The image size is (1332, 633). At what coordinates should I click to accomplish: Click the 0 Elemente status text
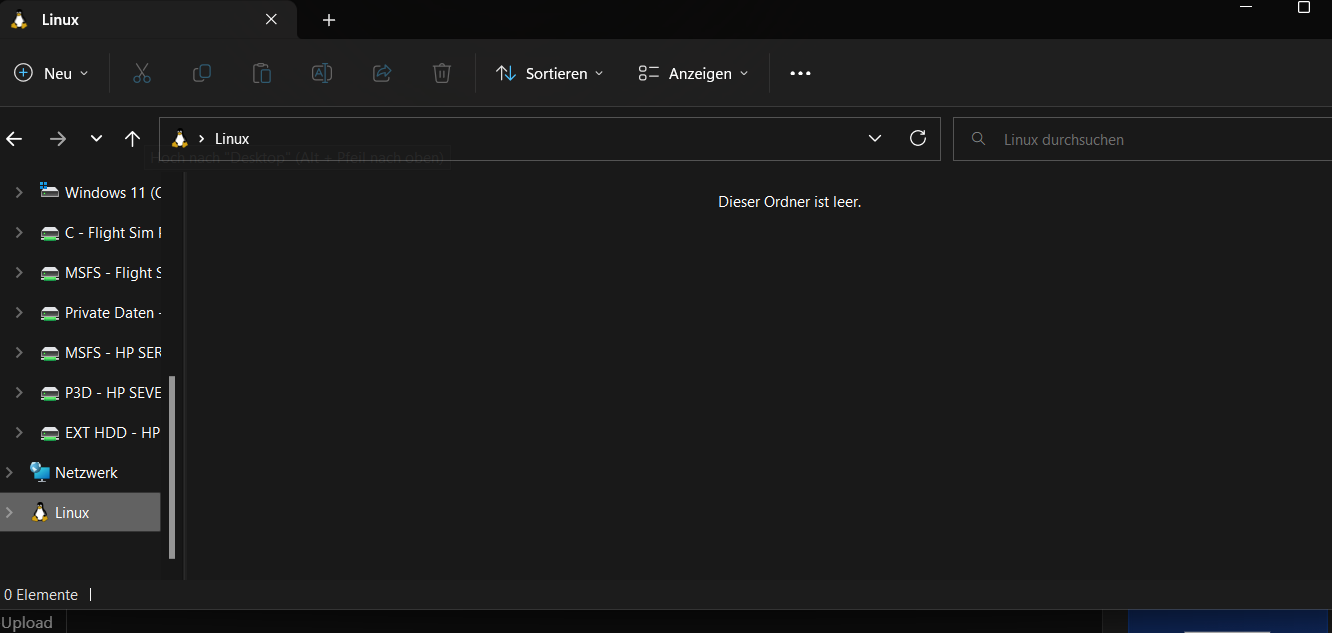41,594
